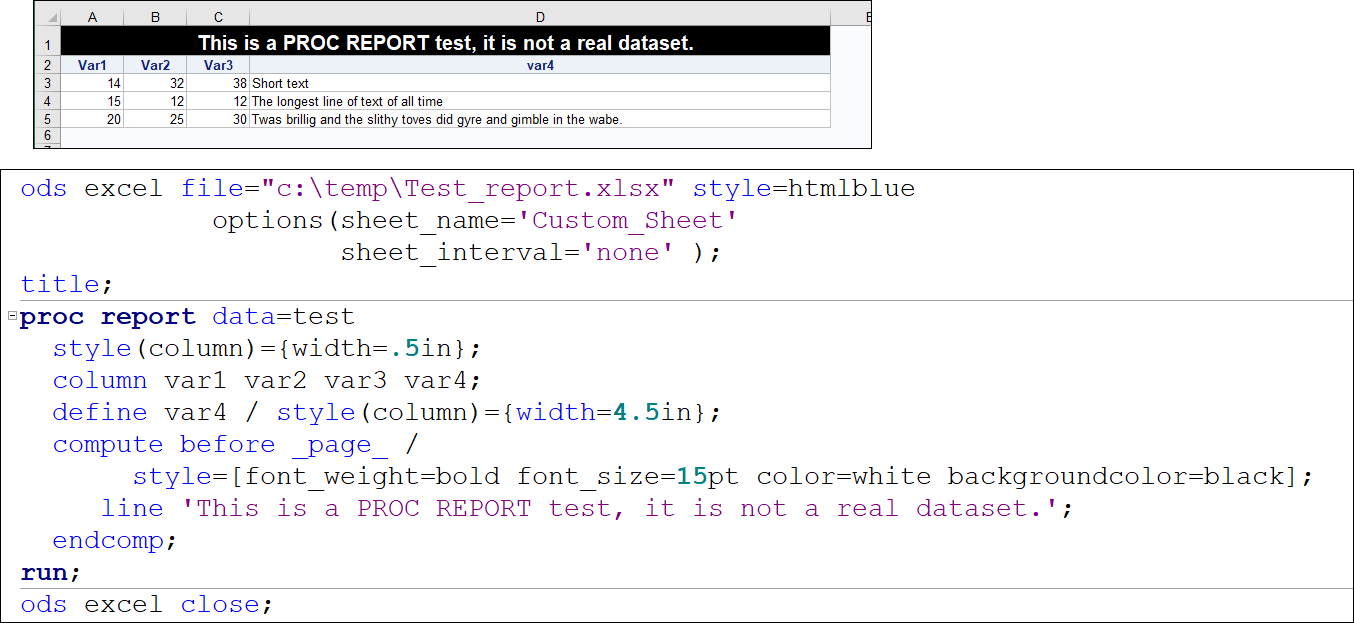Viewport: 1354px width, 623px height.
Task: Select row 5 header in the spreadsheet
Action: point(47,118)
